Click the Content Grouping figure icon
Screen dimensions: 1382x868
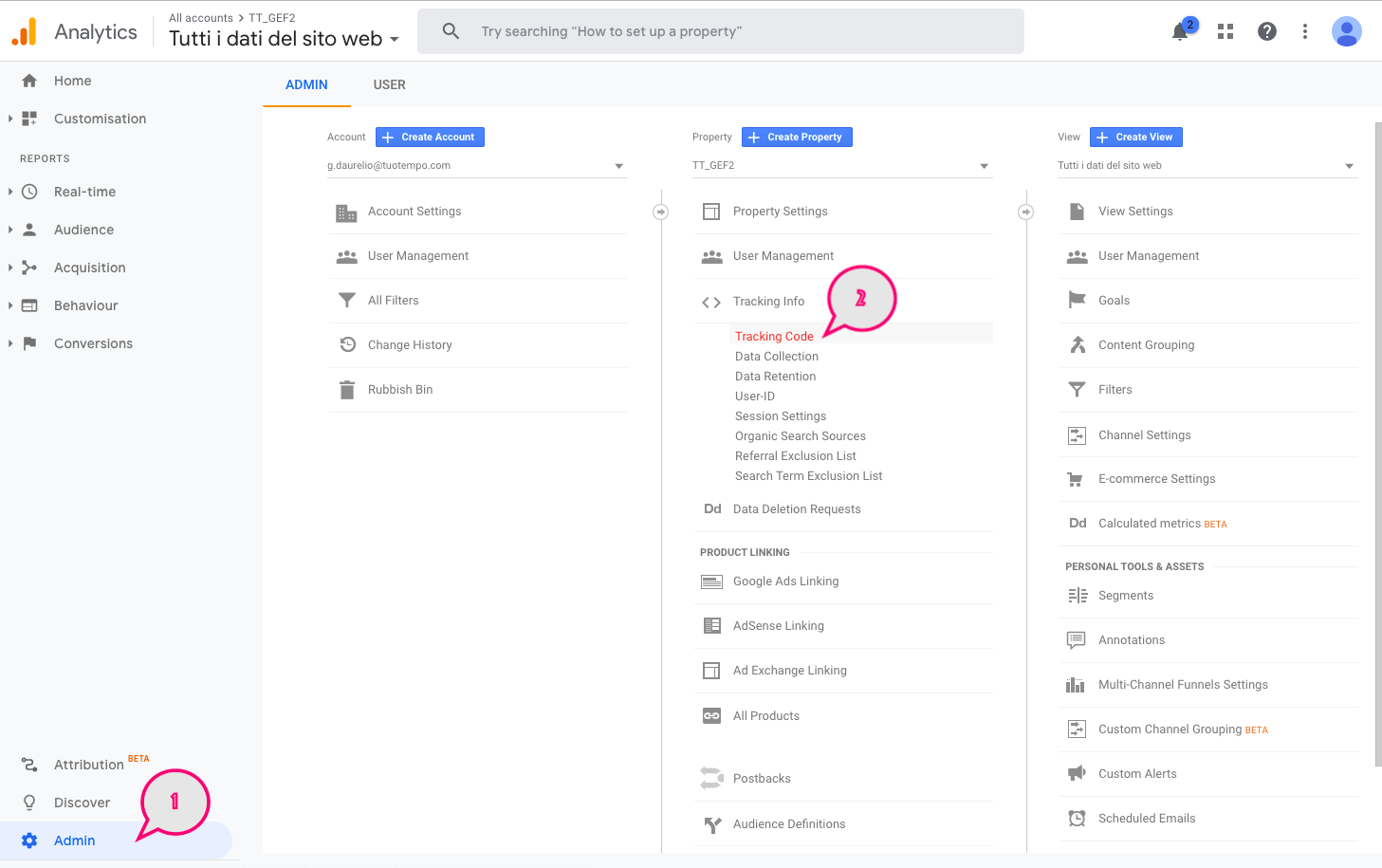click(x=1078, y=345)
